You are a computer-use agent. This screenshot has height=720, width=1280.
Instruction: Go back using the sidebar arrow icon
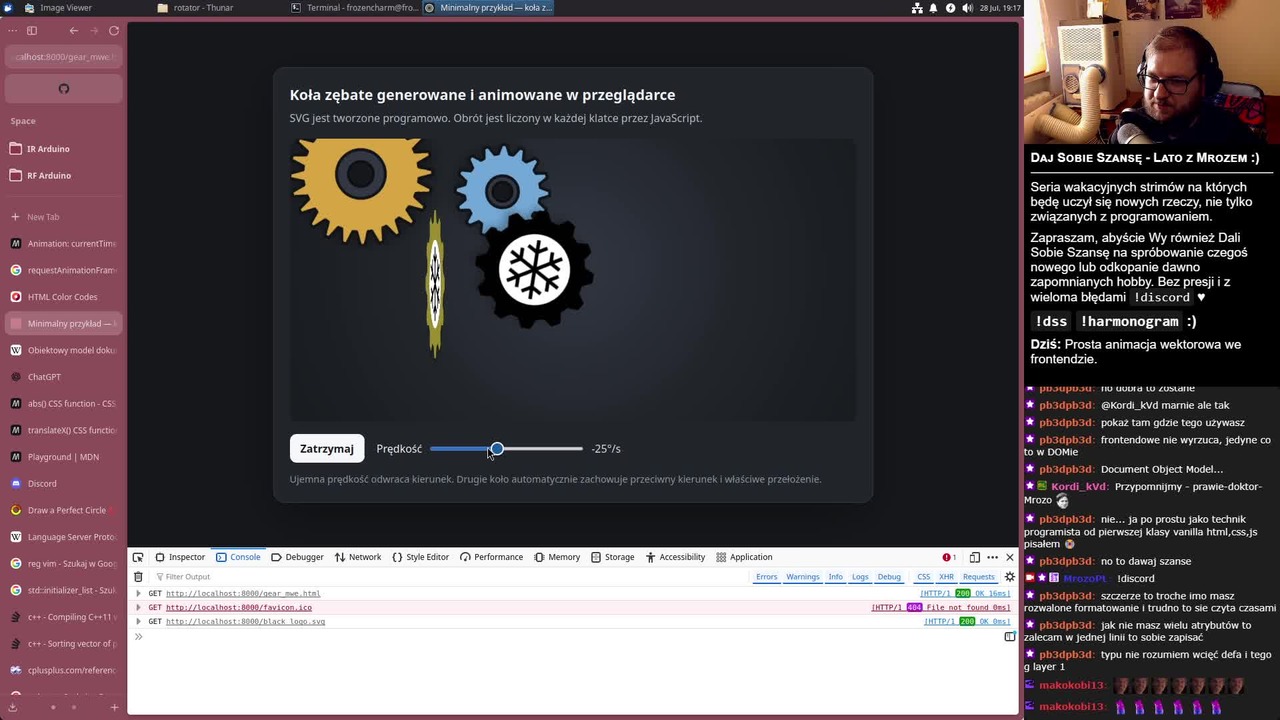(x=73, y=31)
